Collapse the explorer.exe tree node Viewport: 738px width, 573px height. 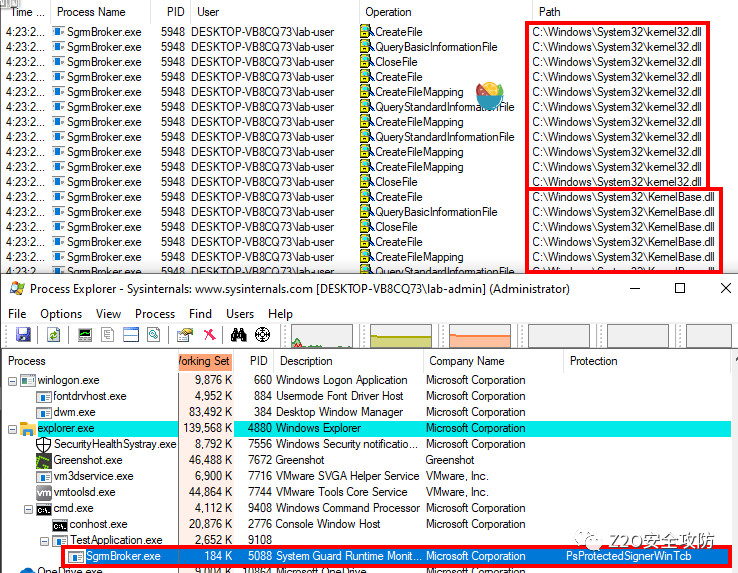pos(13,429)
